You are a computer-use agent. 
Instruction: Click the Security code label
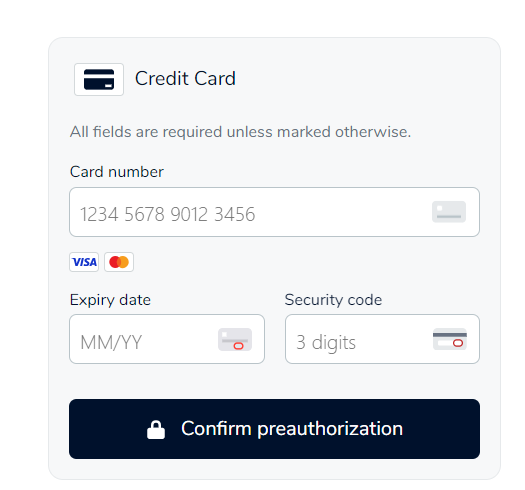(333, 300)
